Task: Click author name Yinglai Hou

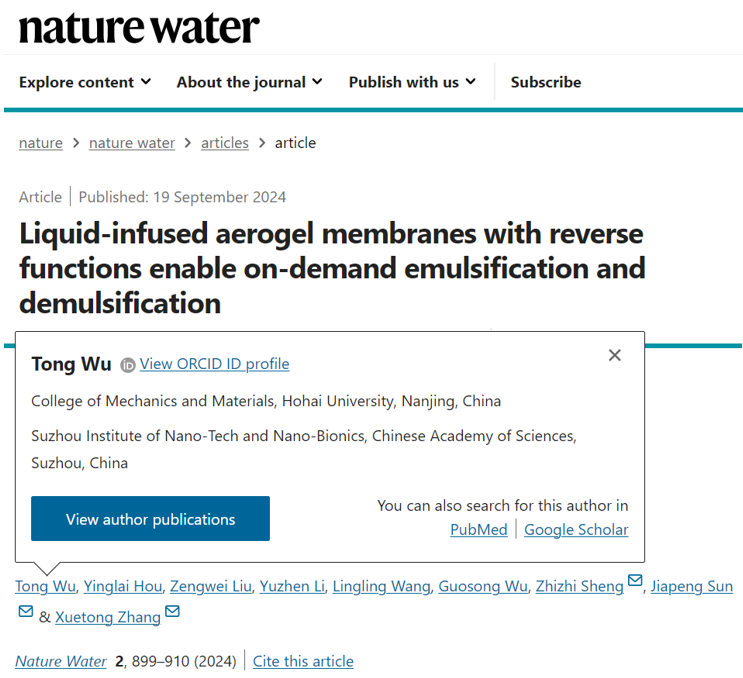Action: (x=123, y=586)
